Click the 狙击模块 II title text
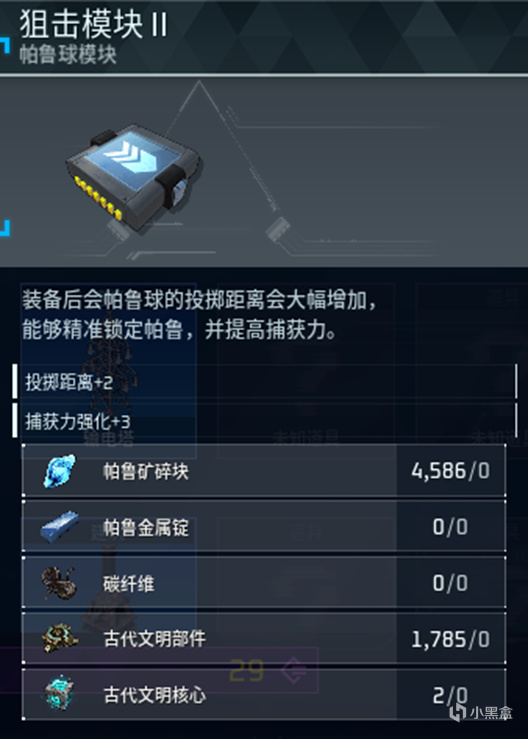 (x=93, y=25)
